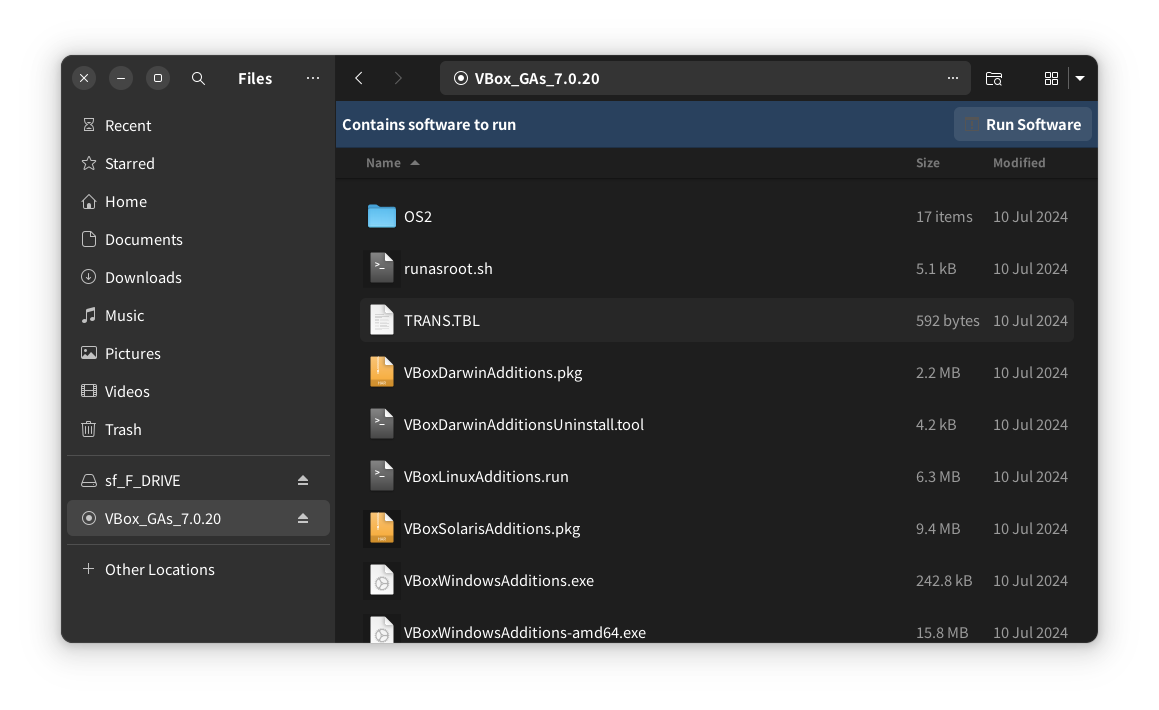
Task: Click the Downloads arrow icon
Action: coord(89,277)
